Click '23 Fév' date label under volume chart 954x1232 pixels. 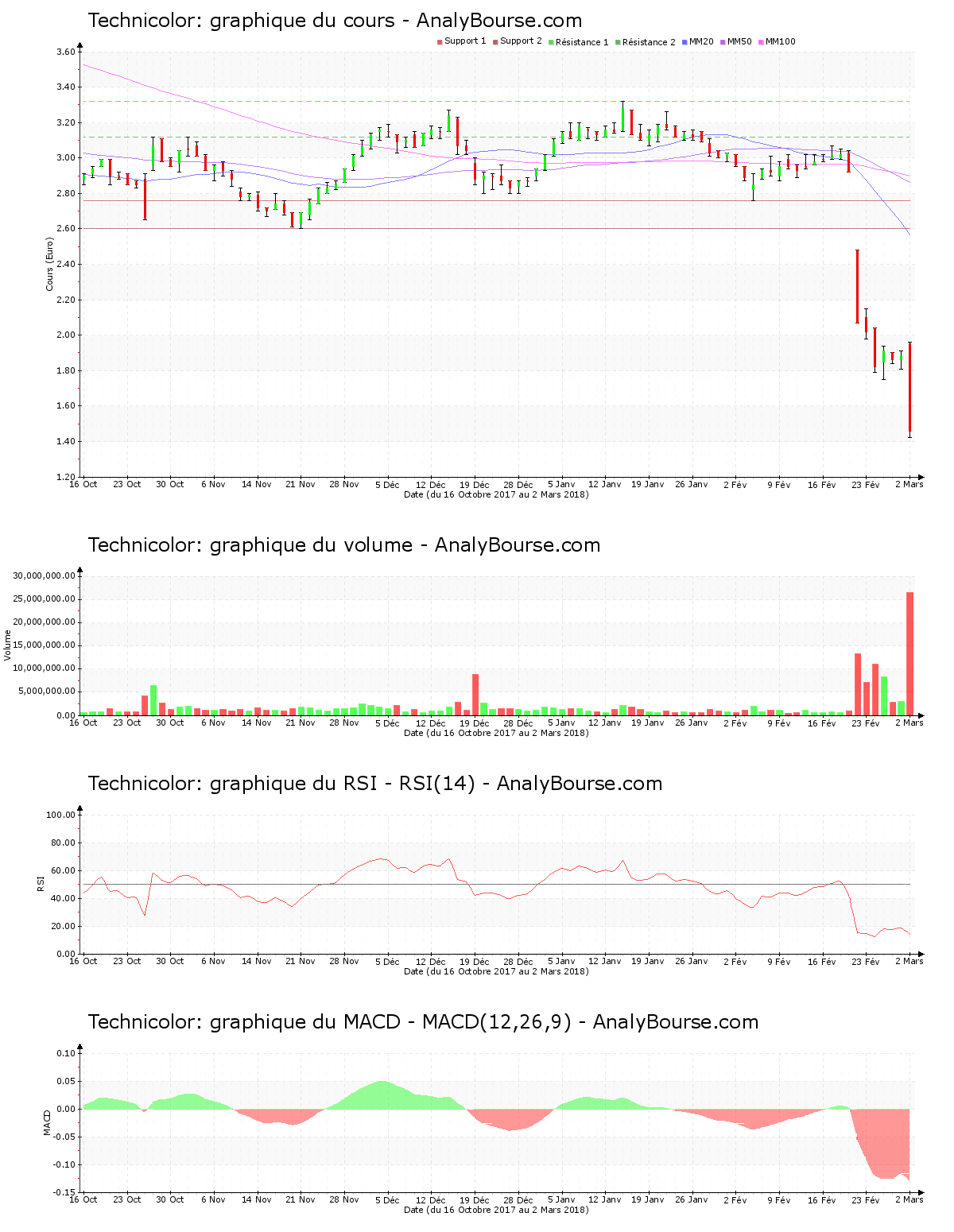point(866,723)
